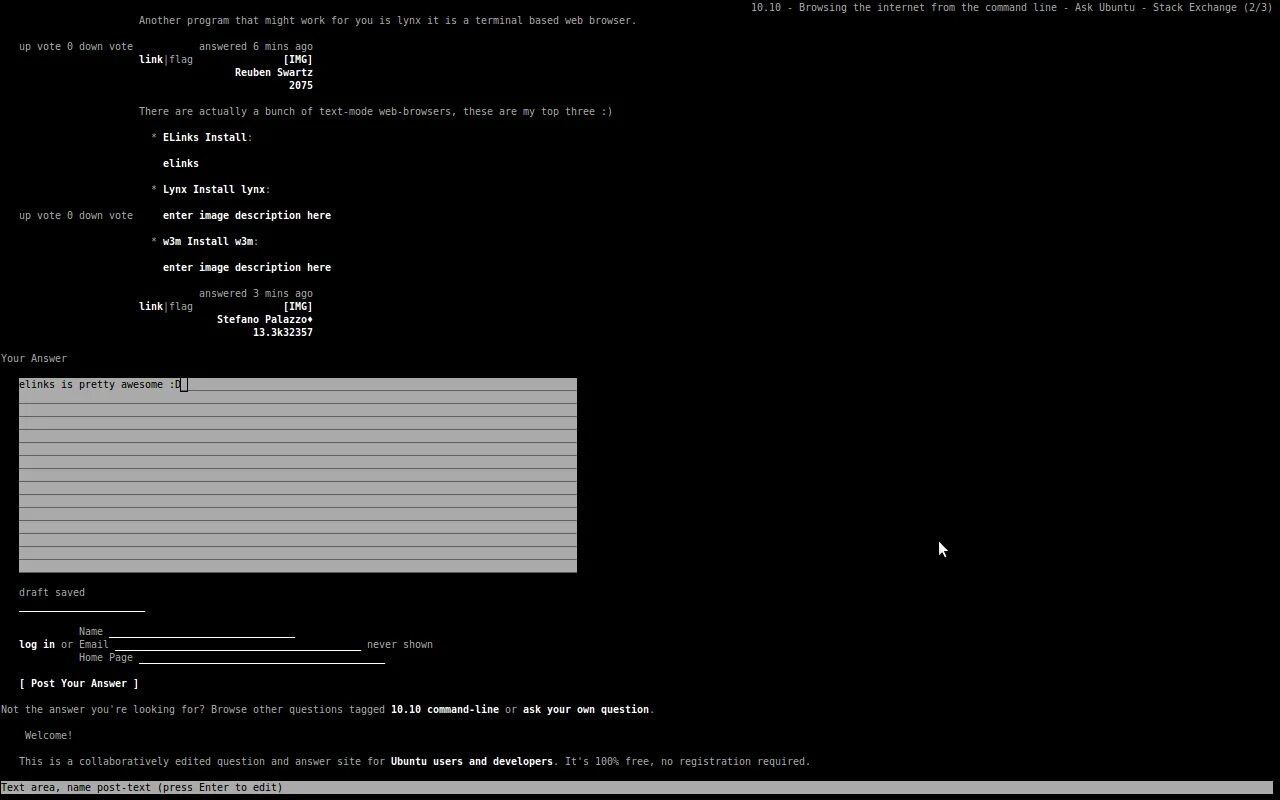Click the reputation '13.3k32357'
The image size is (1280, 800).
coord(283,332)
